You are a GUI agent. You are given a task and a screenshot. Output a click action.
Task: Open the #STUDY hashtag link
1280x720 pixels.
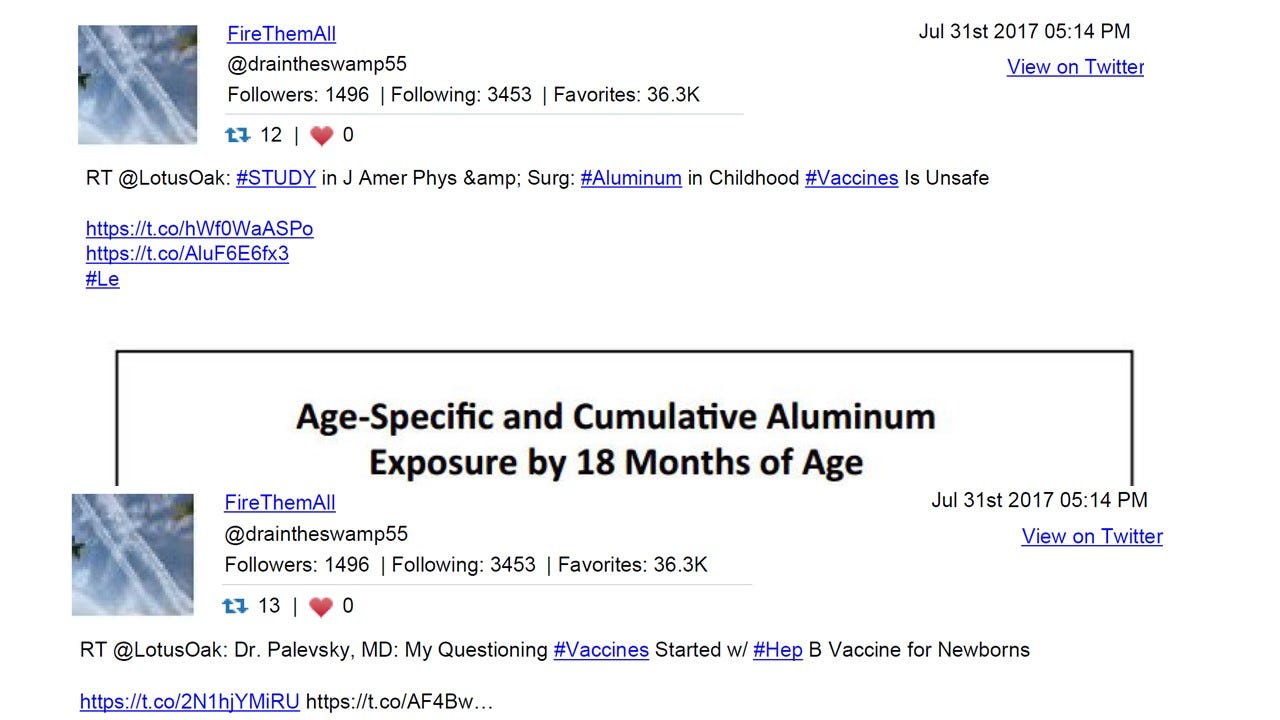[x=276, y=178]
